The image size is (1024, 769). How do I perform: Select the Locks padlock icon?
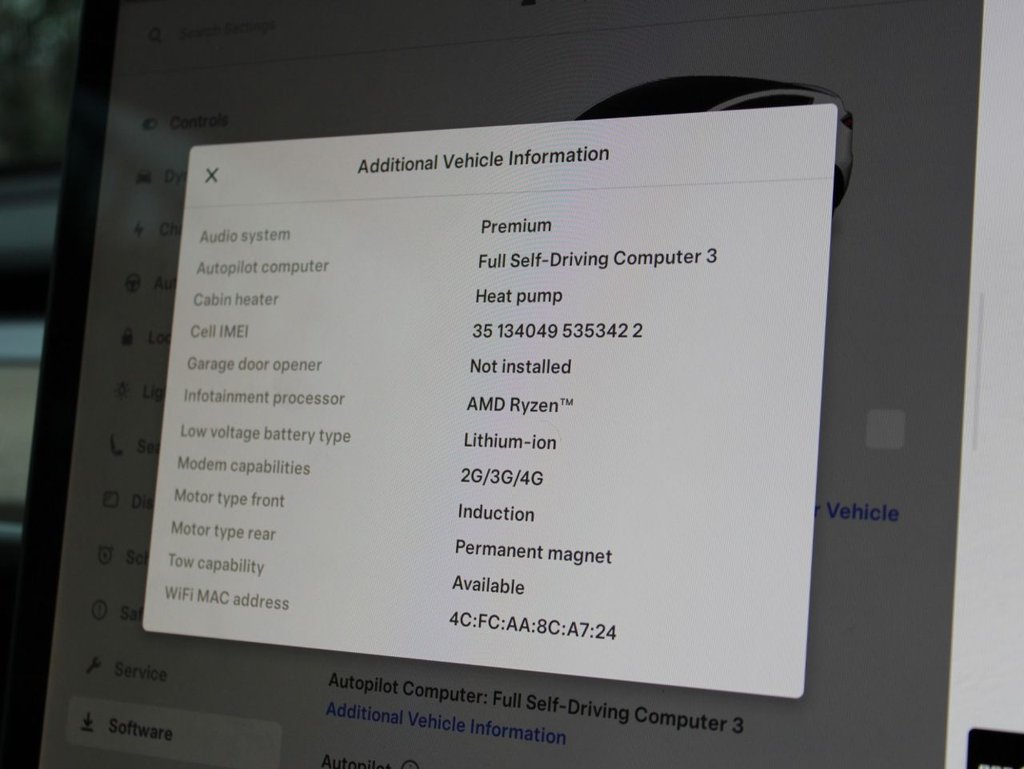[x=127, y=337]
